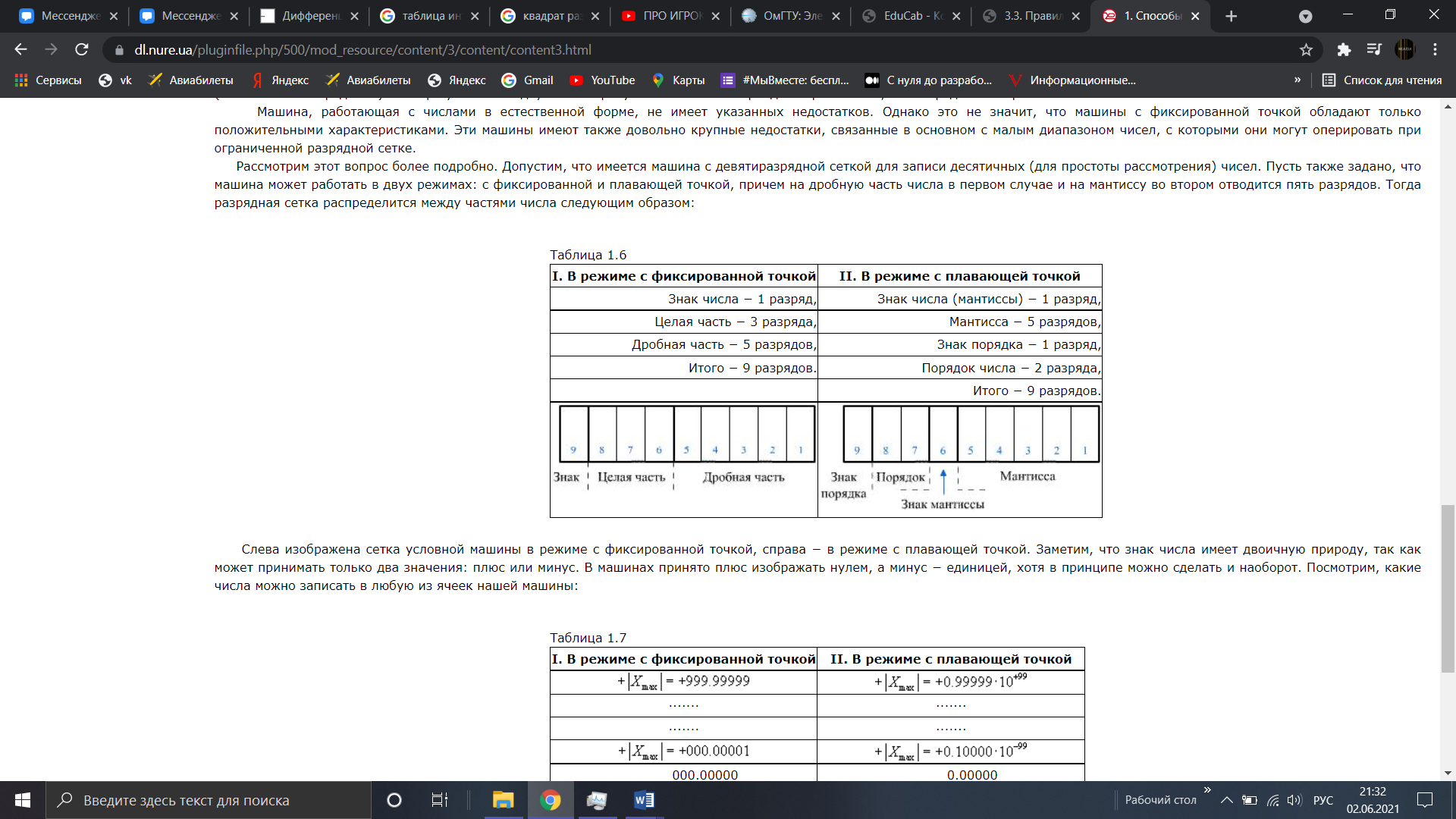
Task: Open first Авиабилеты bookmark
Action: pyautogui.click(x=192, y=80)
